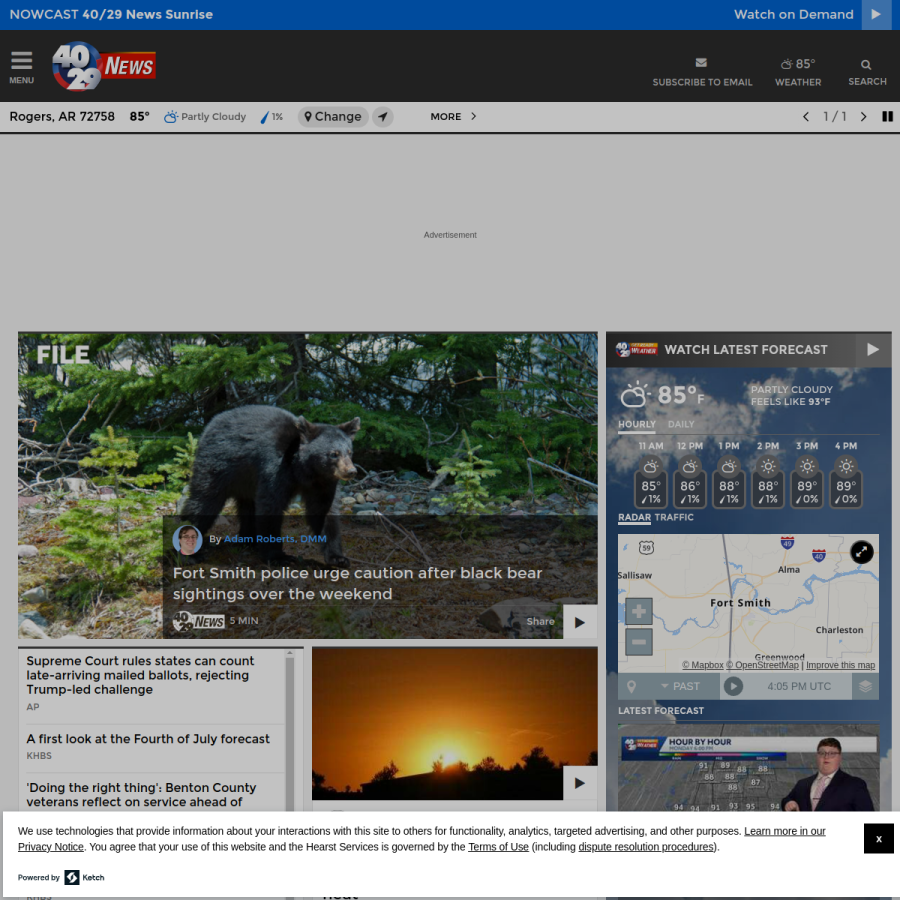
Task: Pause the ticker rotation
Action: click(887, 117)
